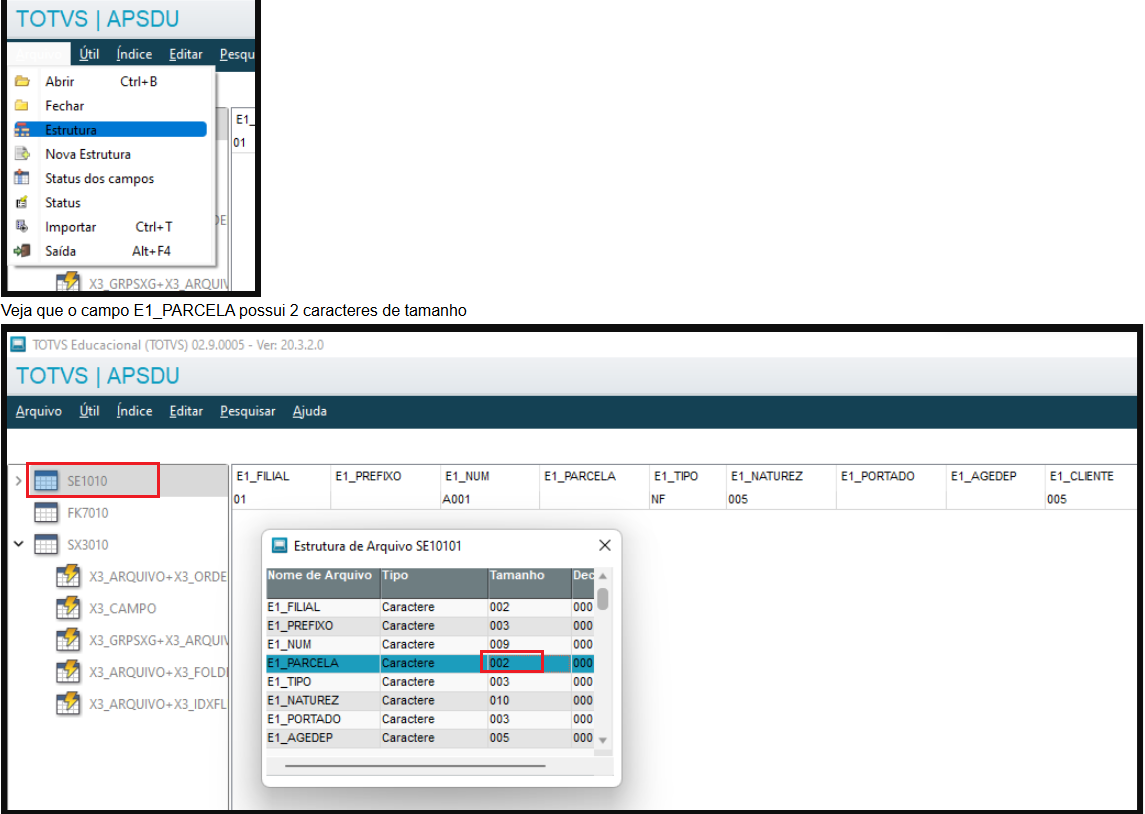
Task: Click the TOTVS Educacional window title icon
Action: point(18,345)
